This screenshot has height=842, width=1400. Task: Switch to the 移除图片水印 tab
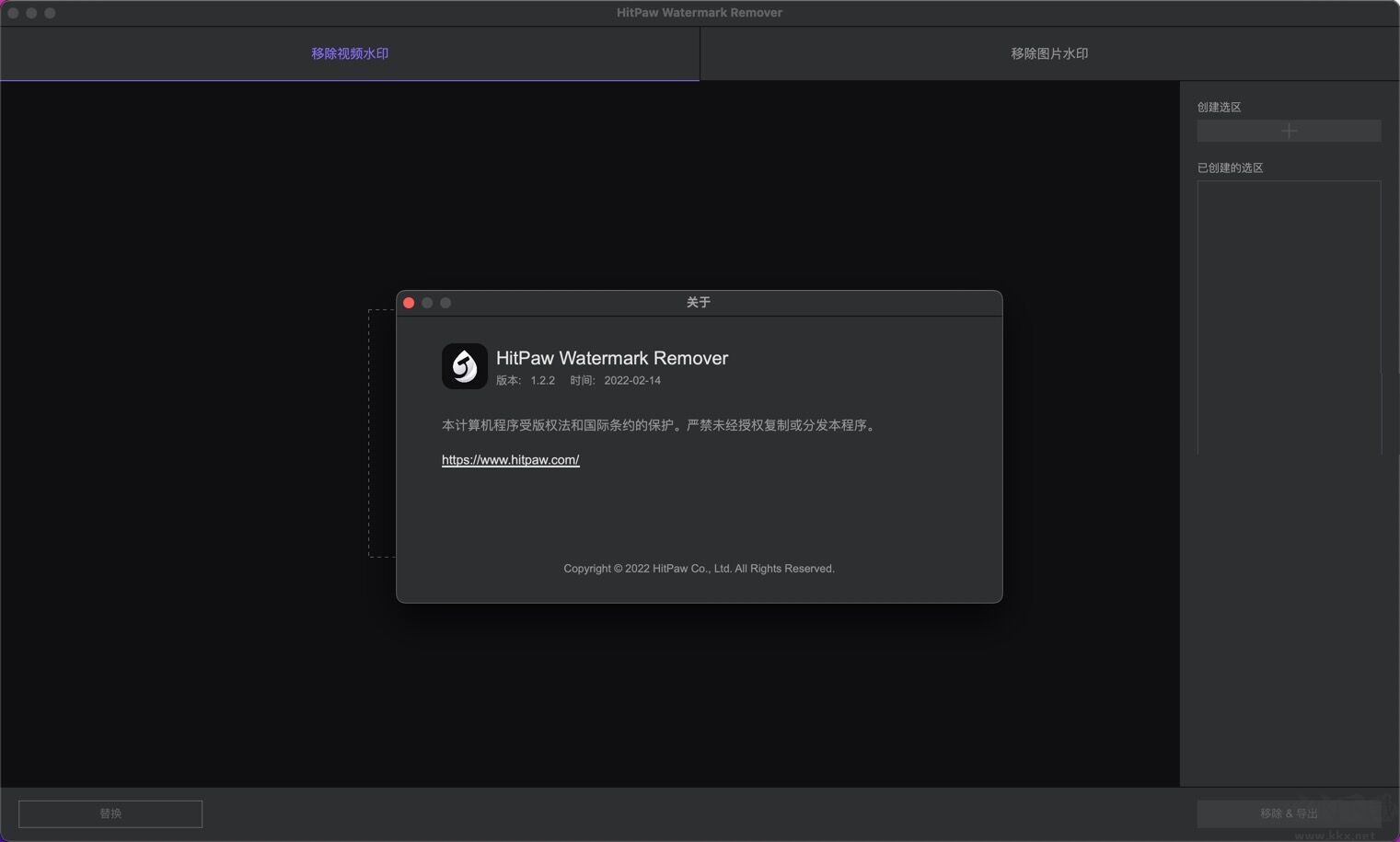click(x=1048, y=53)
